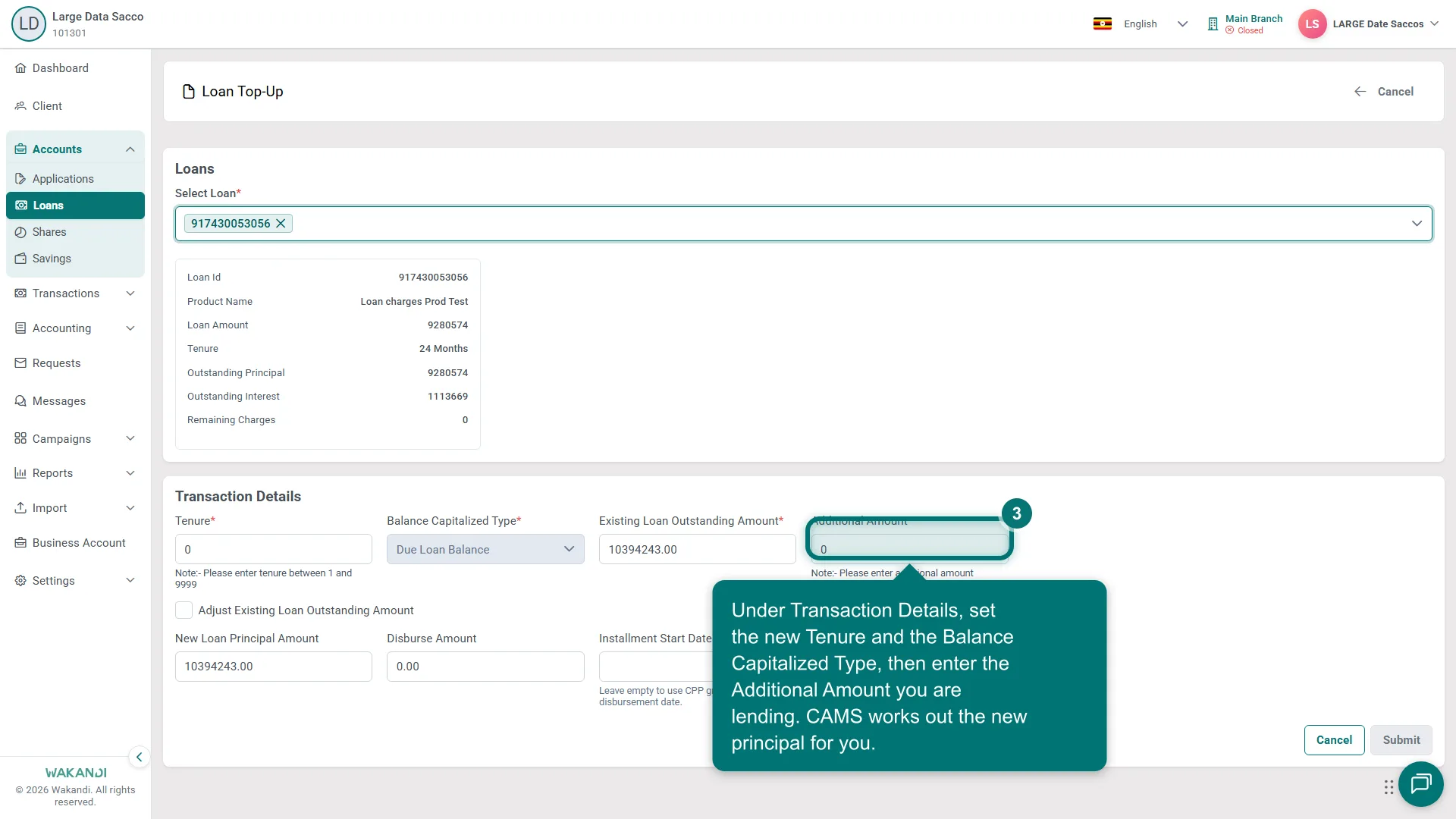Viewport: 1456px width, 819px height.
Task: Expand the Accounting menu chevron
Action: (x=130, y=328)
